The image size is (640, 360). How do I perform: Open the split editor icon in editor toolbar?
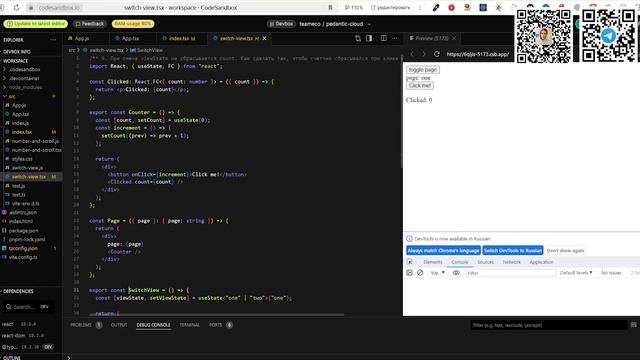click(x=384, y=38)
